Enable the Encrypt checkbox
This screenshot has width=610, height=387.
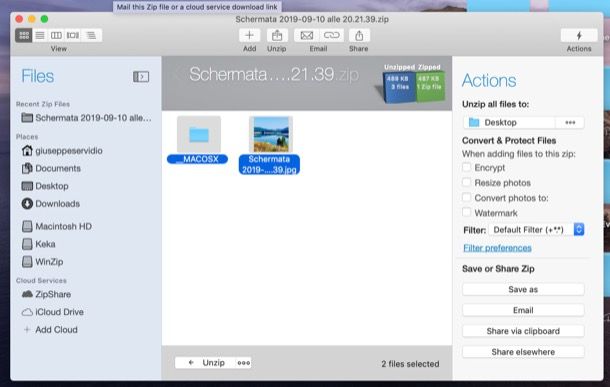466,167
